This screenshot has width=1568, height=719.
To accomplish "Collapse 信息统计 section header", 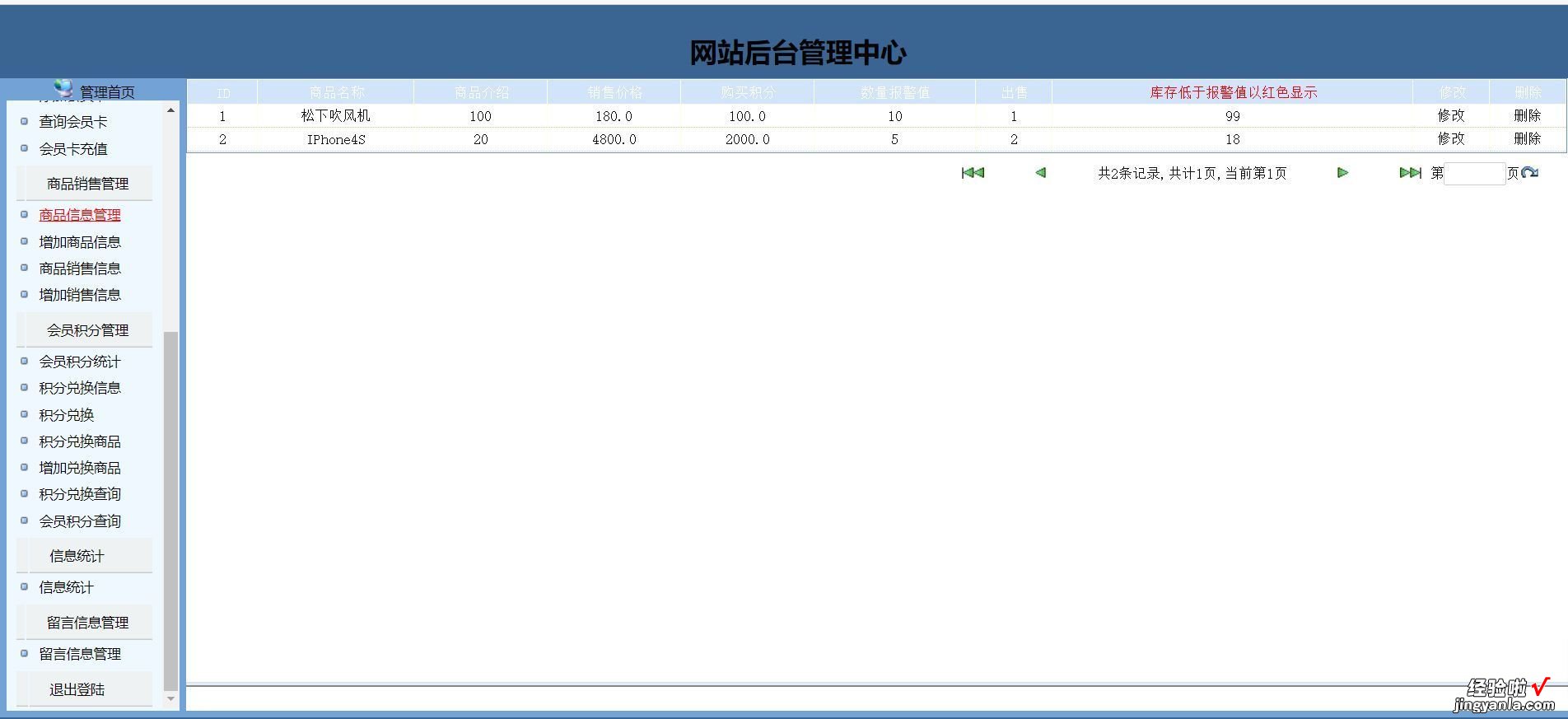I will (x=85, y=556).
